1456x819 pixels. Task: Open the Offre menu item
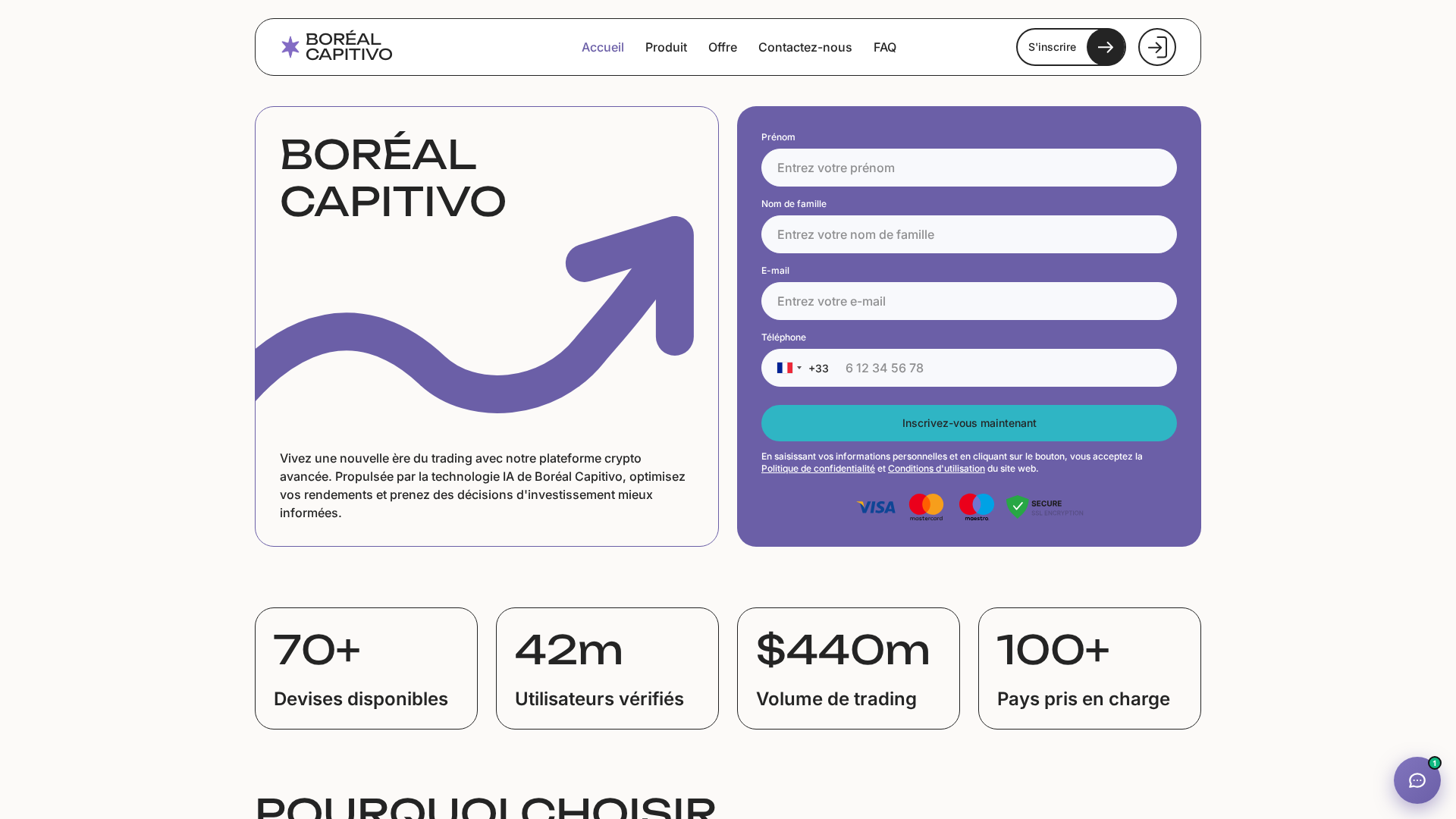click(723, 47)
